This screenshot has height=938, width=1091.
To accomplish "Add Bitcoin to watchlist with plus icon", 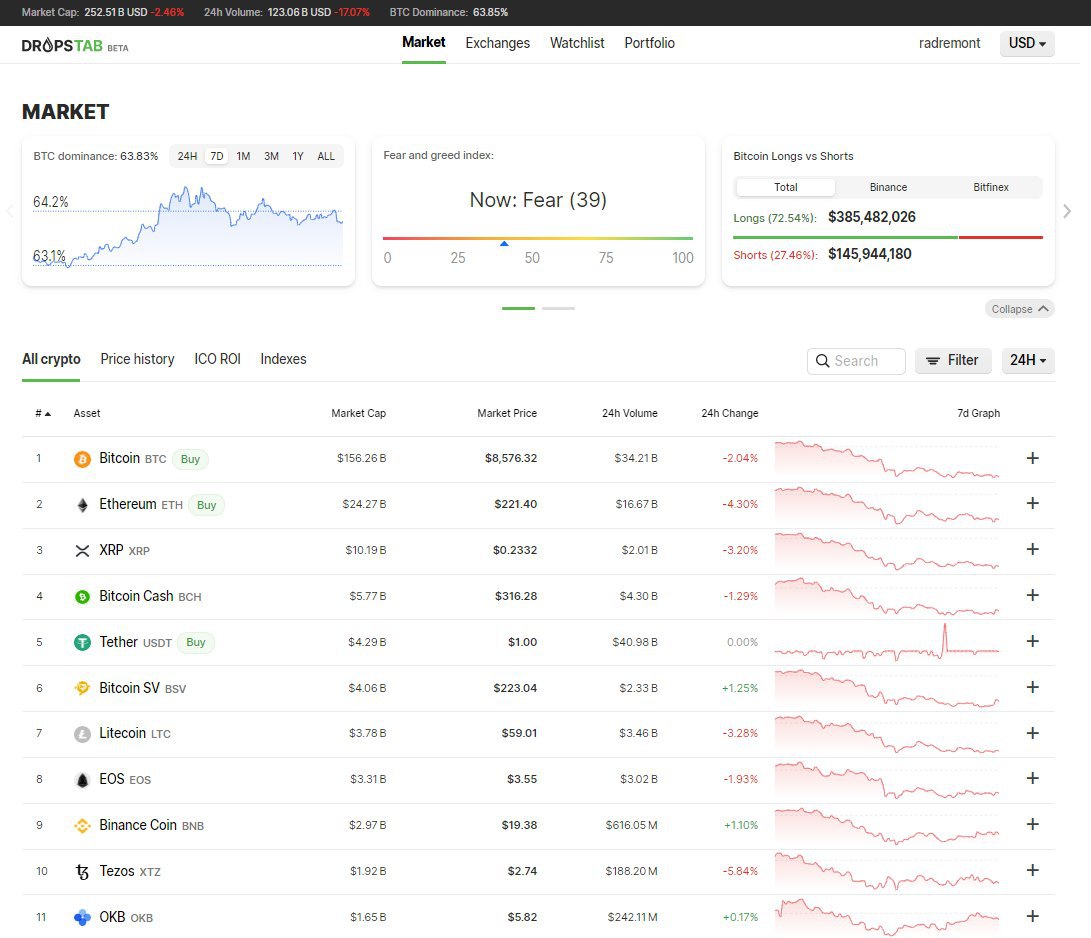I will click(x=1033, y=458).
